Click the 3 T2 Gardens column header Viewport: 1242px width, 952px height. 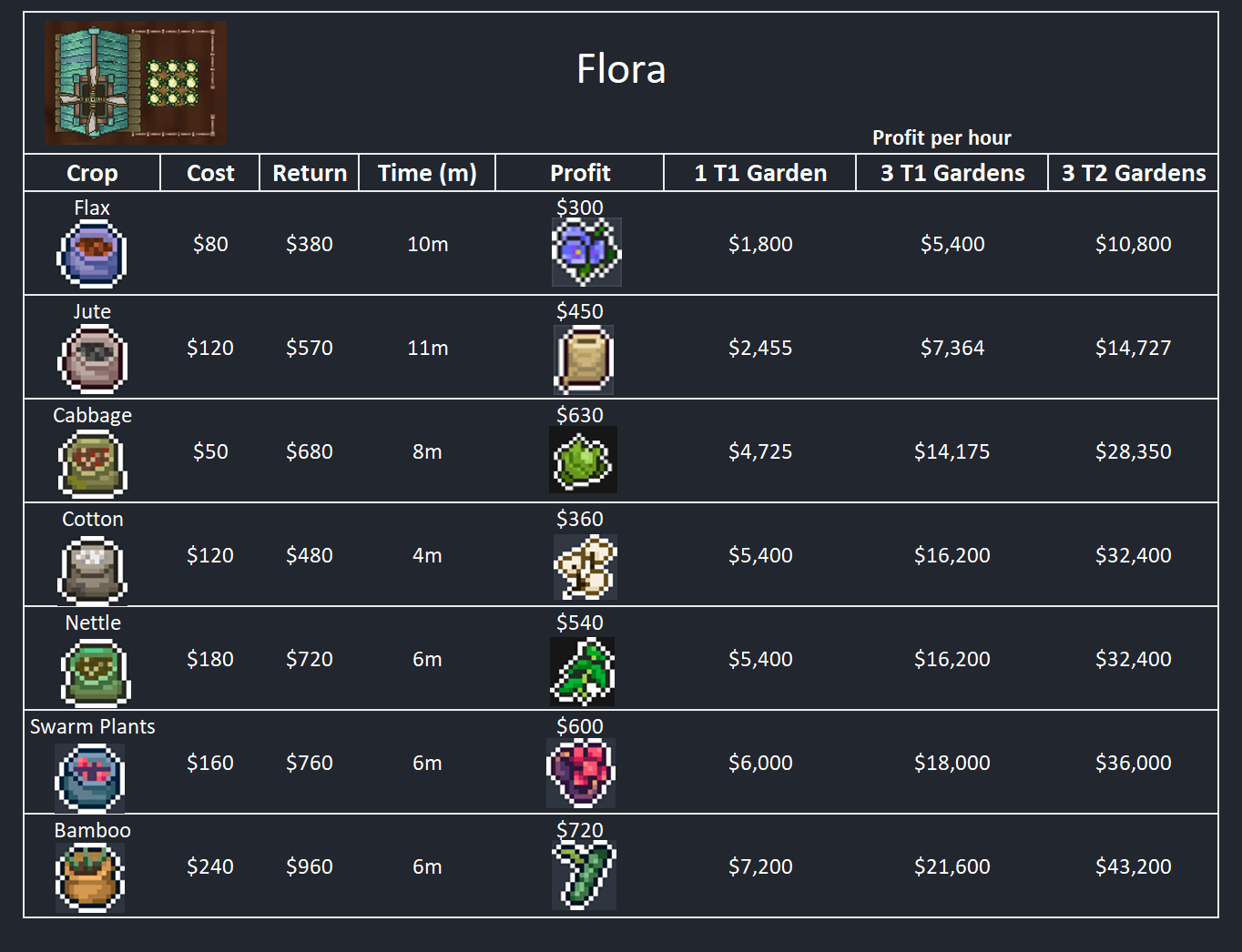pos(1134,173)
